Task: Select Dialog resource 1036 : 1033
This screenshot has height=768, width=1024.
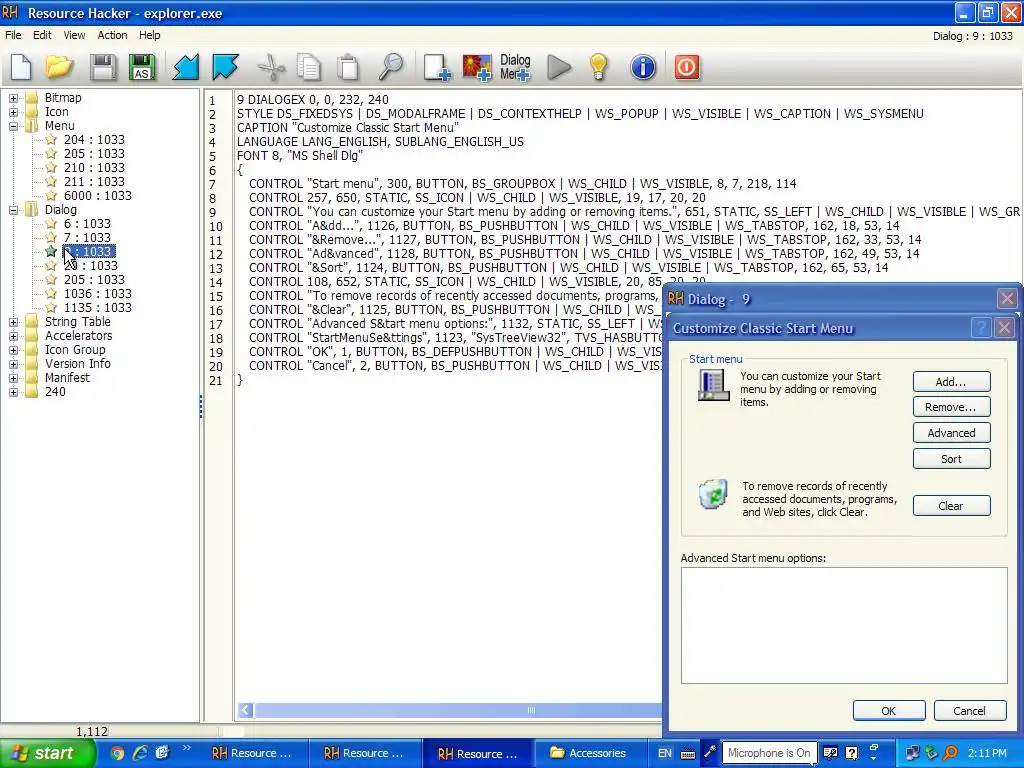Action: pyautogui.click(x=97, y=294)
